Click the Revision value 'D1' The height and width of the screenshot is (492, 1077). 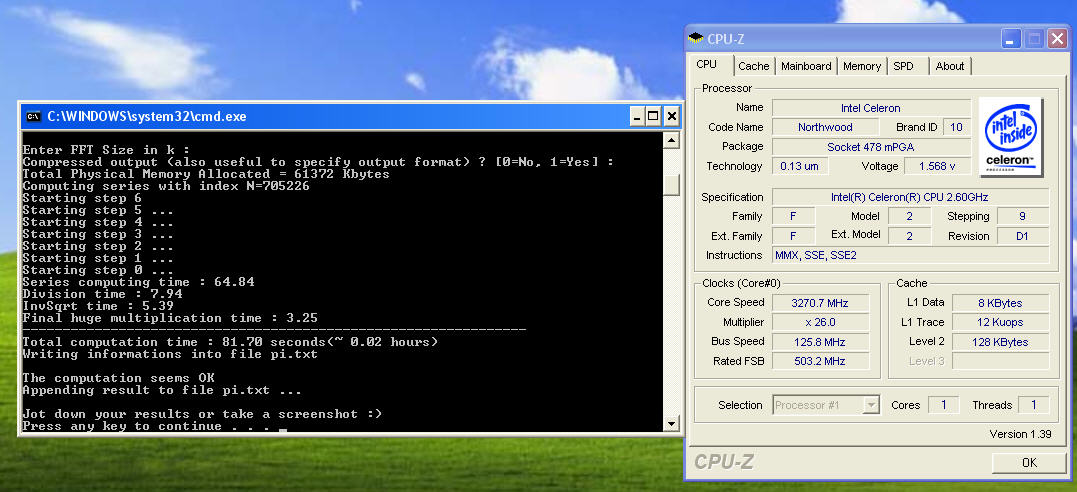click(1023, 236)
